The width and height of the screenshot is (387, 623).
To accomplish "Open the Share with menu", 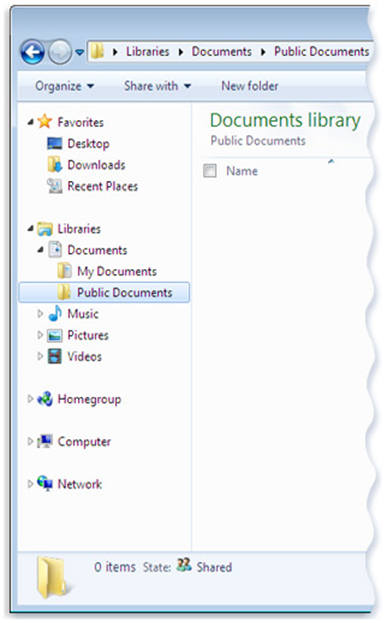I will click(157, 86).
